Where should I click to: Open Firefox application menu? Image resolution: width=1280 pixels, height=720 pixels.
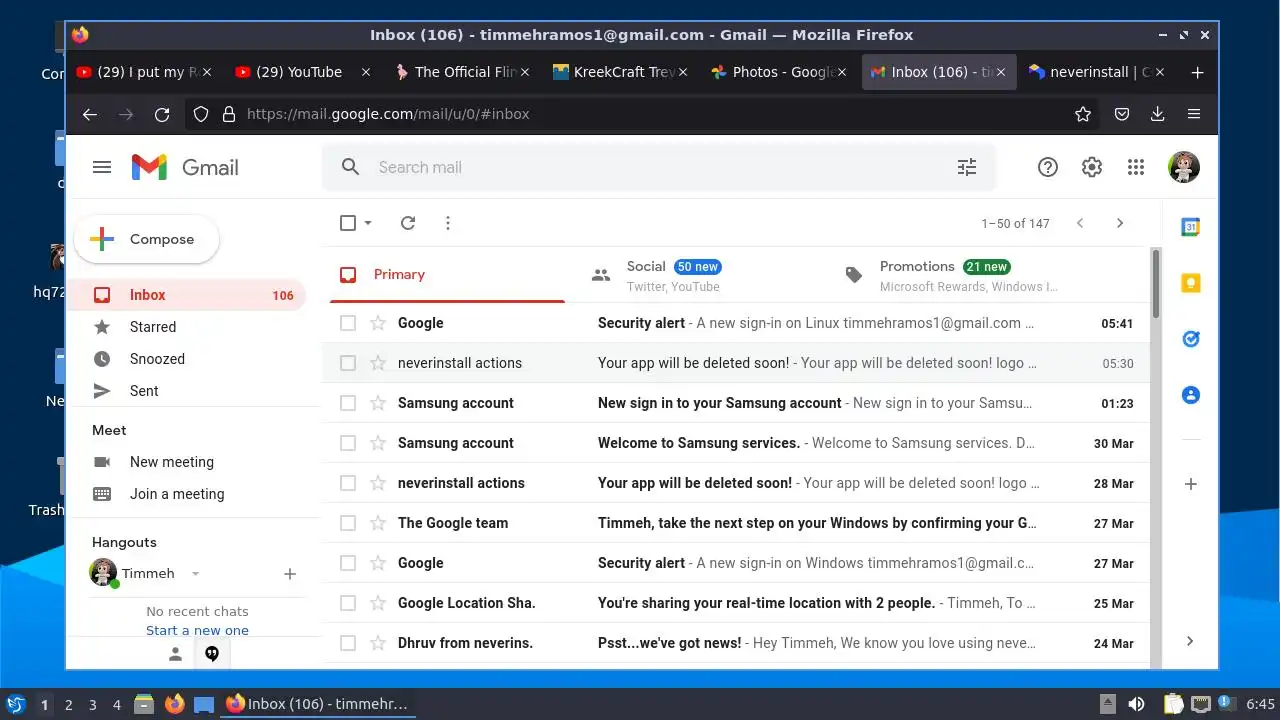point(1194,114)
